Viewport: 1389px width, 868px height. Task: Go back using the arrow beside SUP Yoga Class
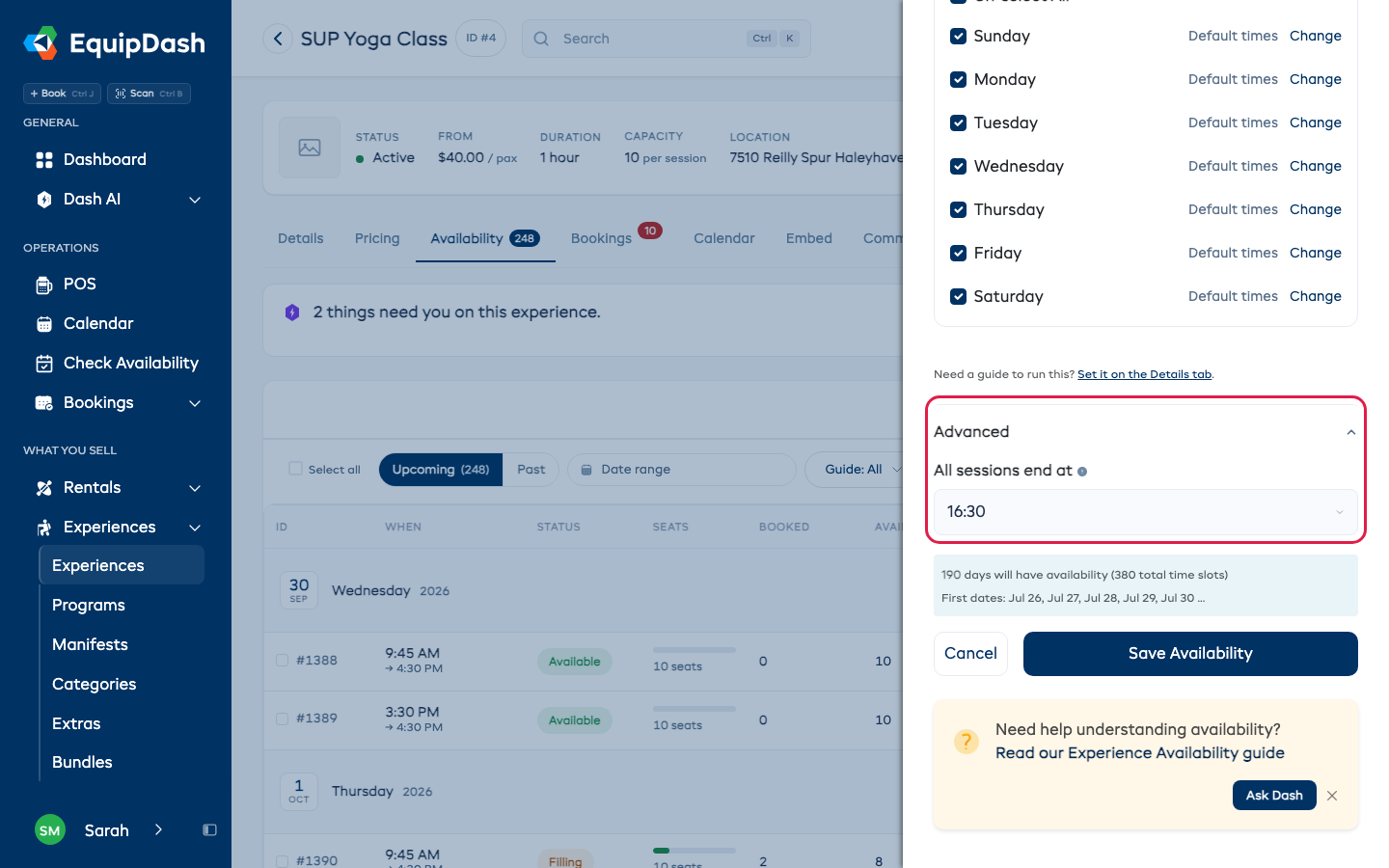pyautogui.click(x=278, y=39)
